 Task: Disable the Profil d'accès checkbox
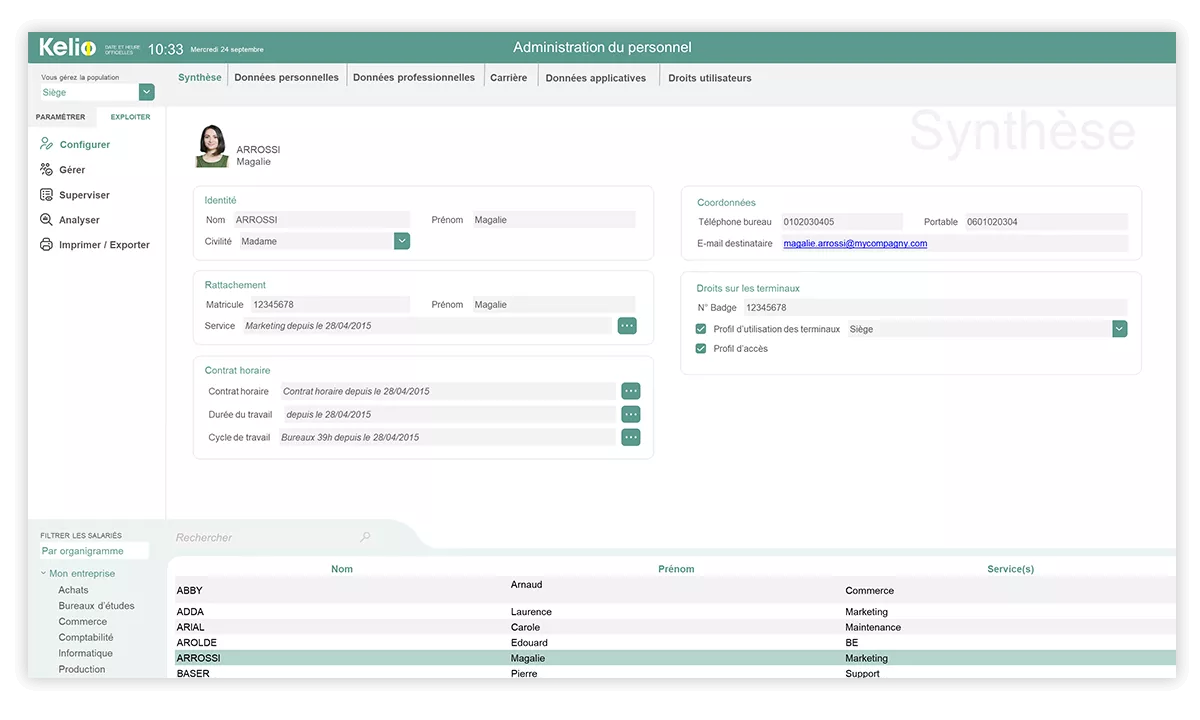700,348
